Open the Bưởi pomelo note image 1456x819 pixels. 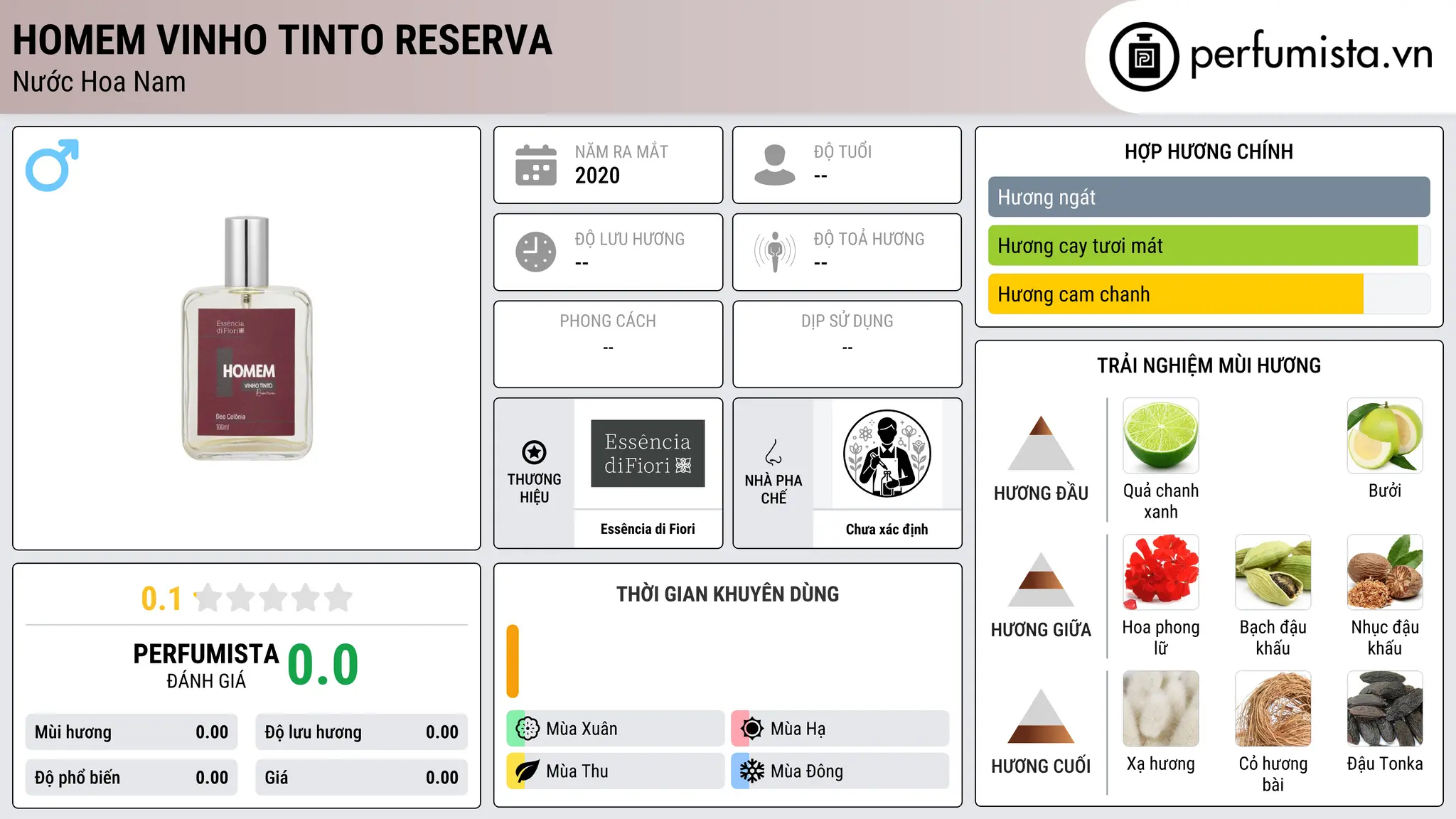[1385, 436]
